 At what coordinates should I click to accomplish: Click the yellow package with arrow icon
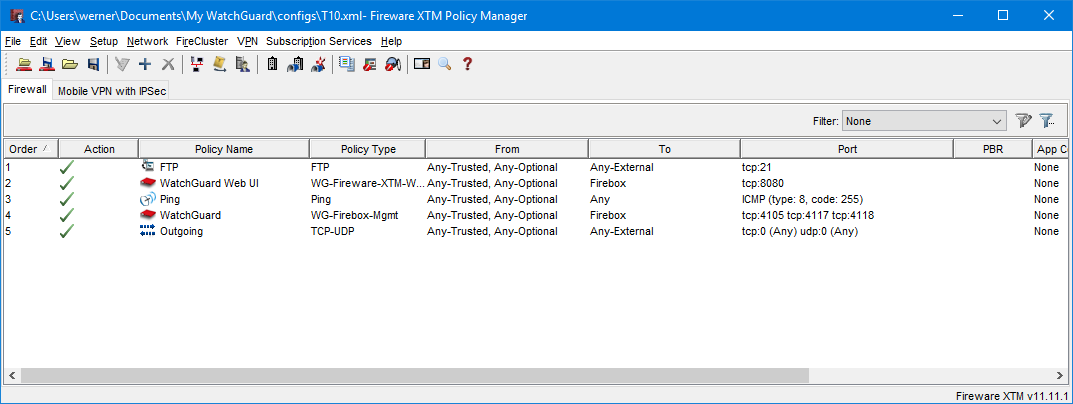(x=220, y=64)
